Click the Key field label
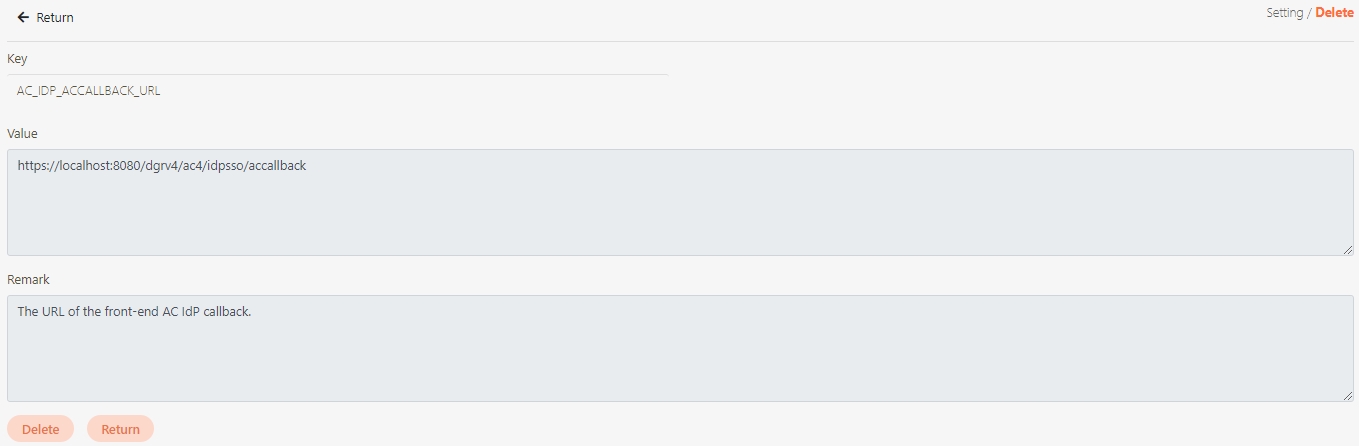Viewport: 1359px width, 446px height. (x=17, y=59)
